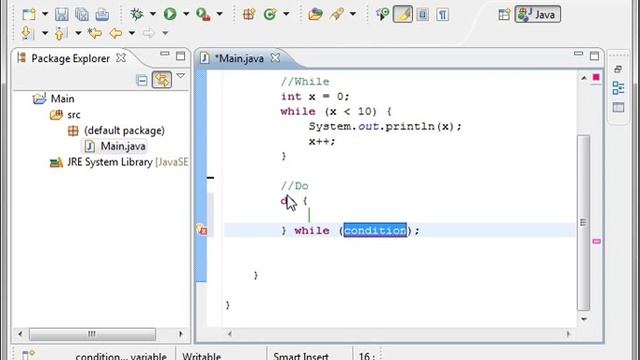Toggle the breadcrumb icon before the highlighter
Viewport: 640px width, 360px height.
click(x=383, y=14)
